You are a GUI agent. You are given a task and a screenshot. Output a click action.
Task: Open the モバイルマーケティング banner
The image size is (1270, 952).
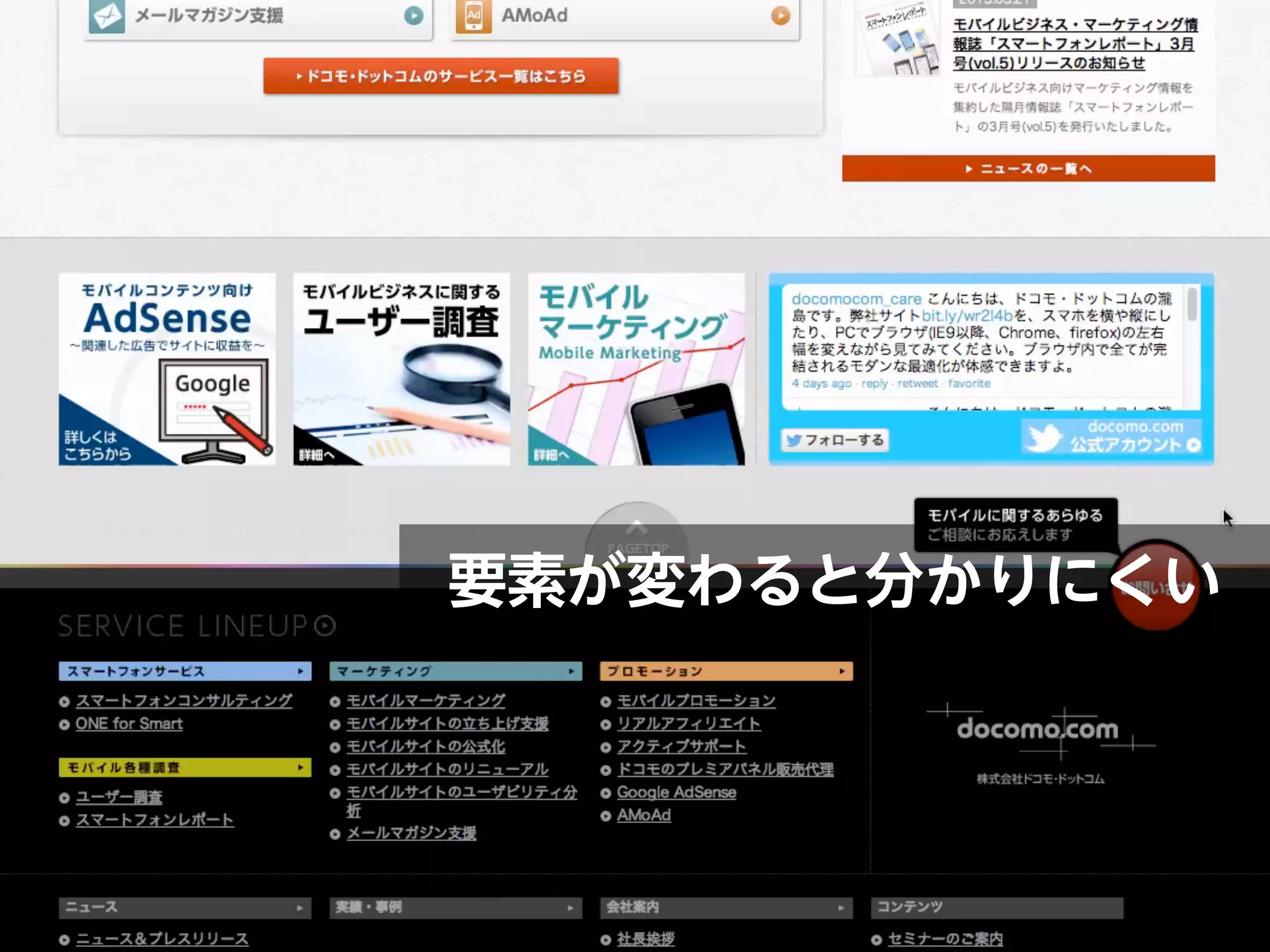[x=636, y=369]
